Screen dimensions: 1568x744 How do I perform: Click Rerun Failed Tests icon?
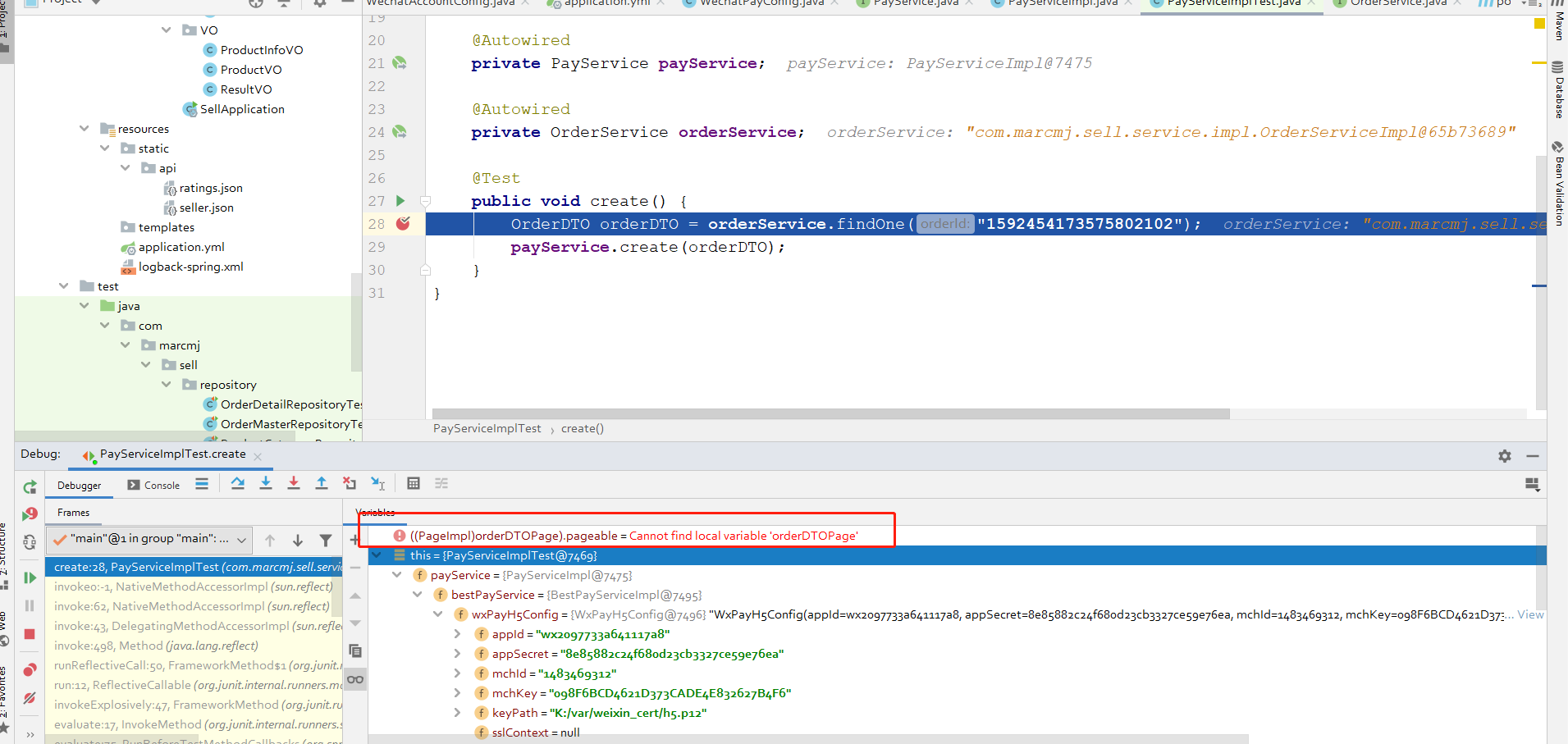(30, 514)
